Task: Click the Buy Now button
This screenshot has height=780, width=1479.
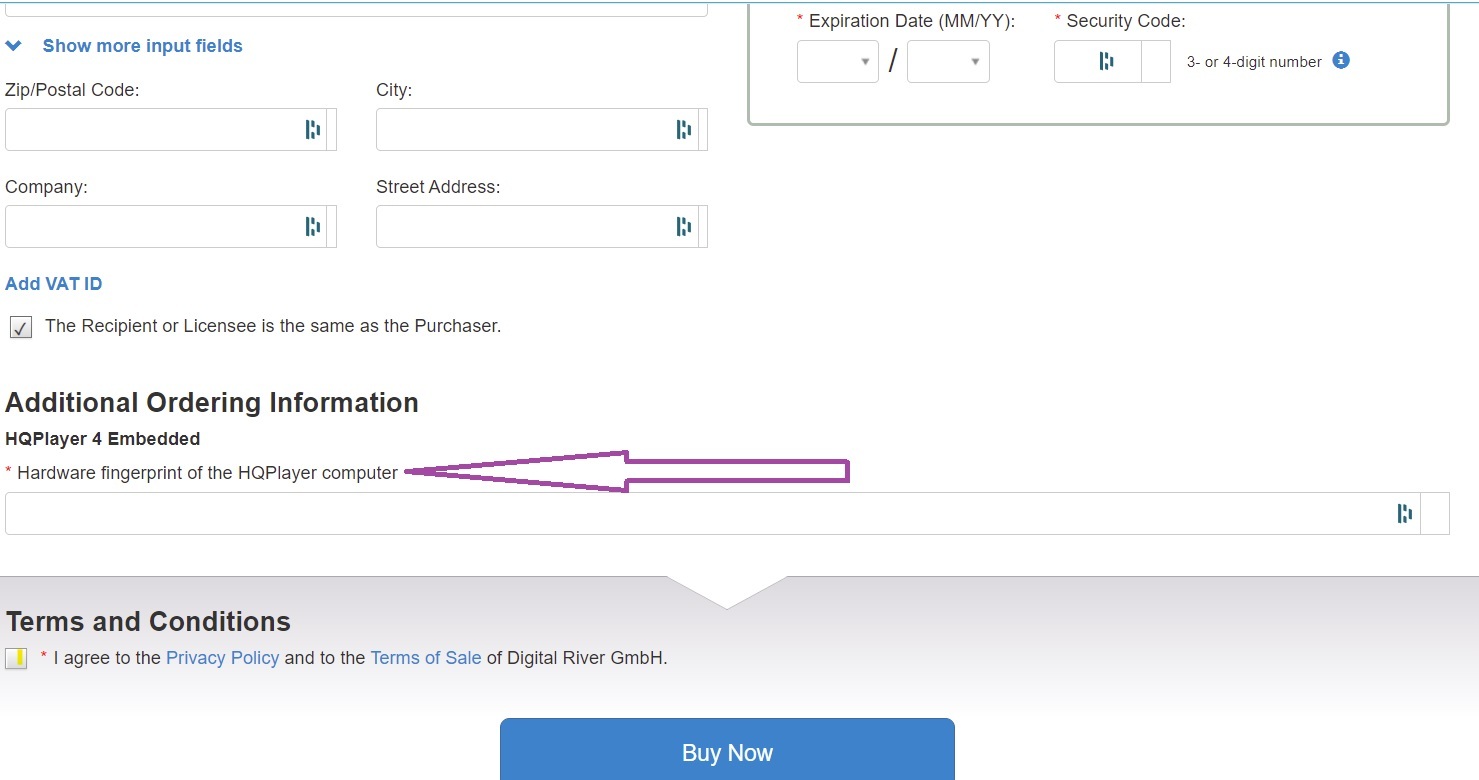Action: pyautogui.click(x=727, y=752)
